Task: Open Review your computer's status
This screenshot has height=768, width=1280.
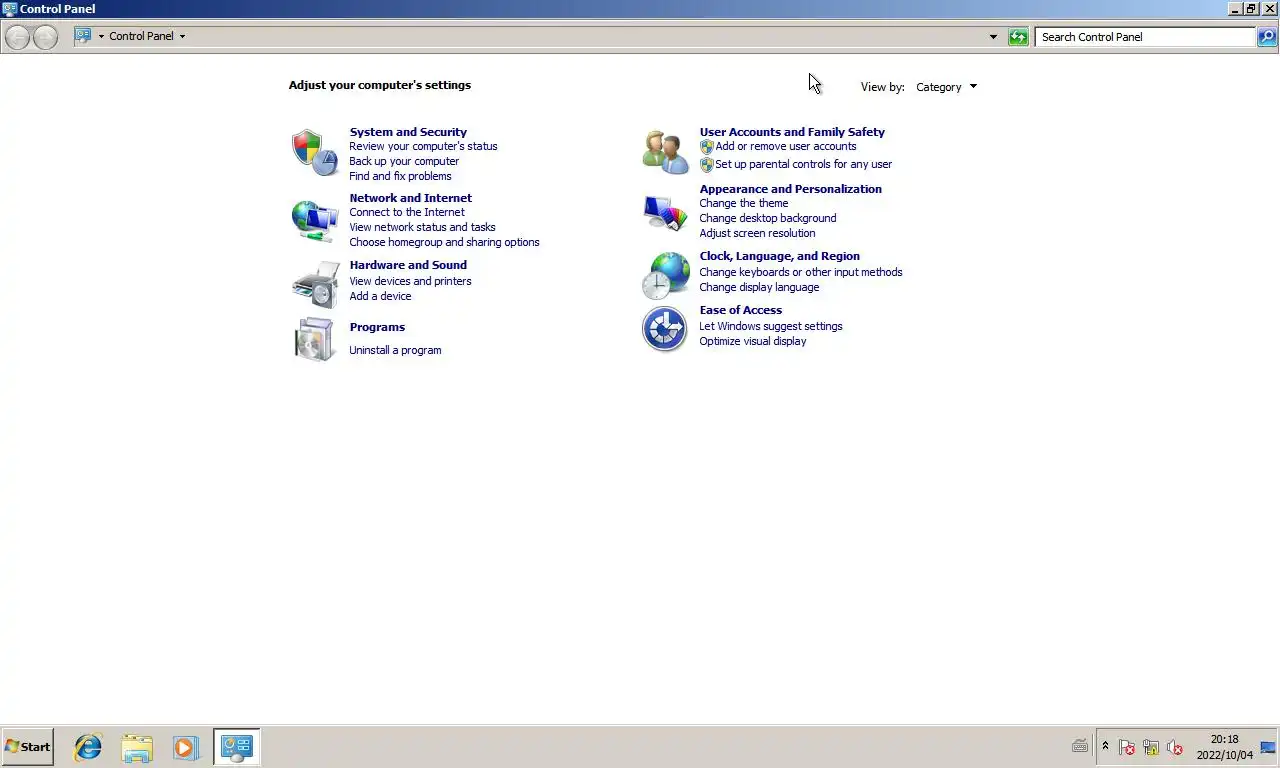Action: point(423,146)
